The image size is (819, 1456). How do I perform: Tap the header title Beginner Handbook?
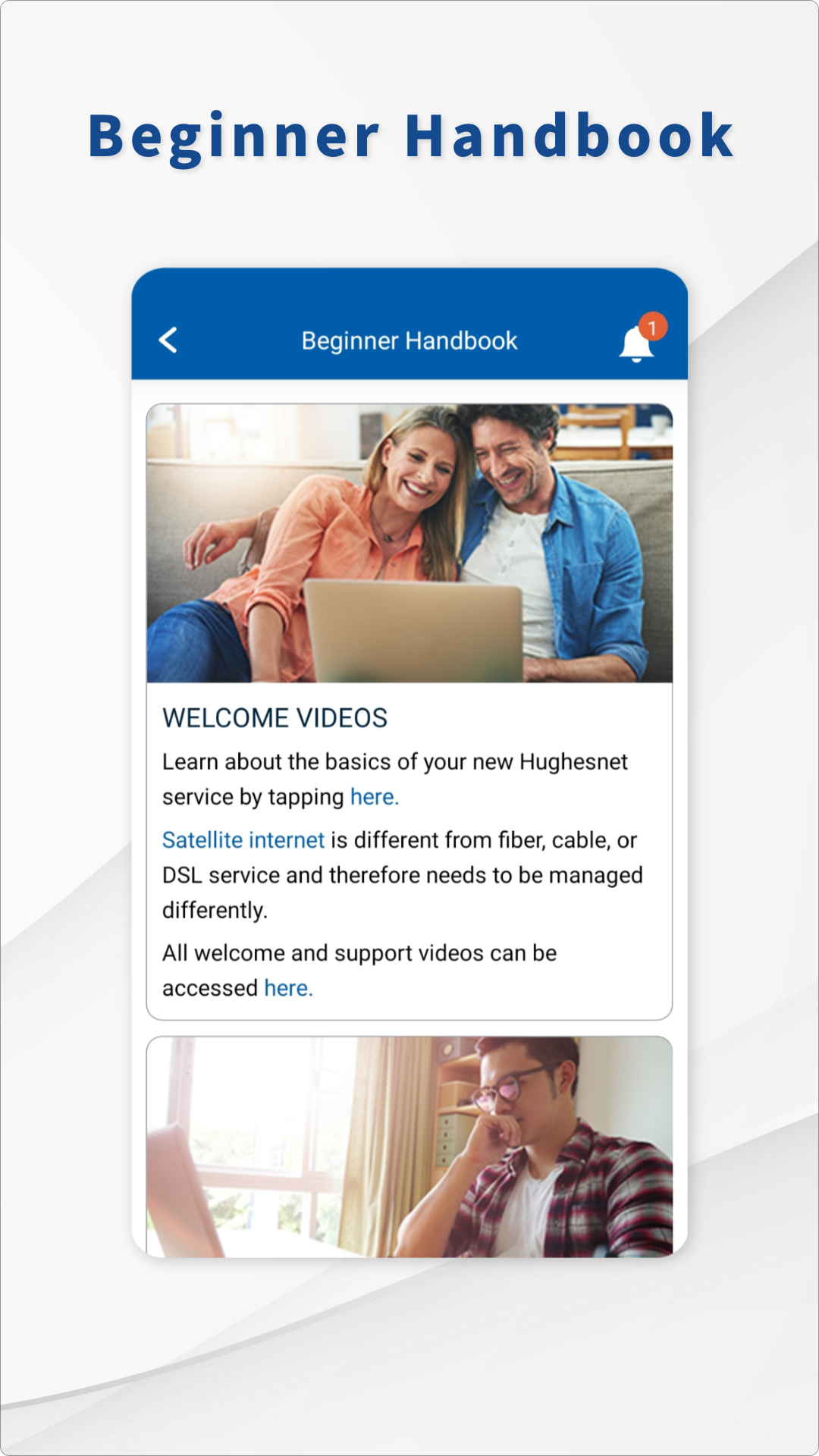pos(409,341)
